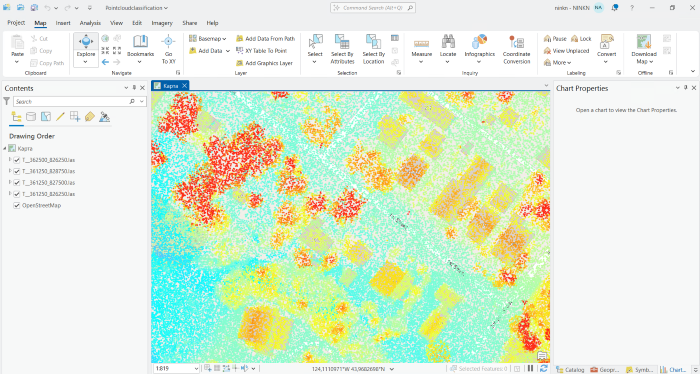The width and height of the screenshot is (700, 374).
Task: Open the map scale dropdown
Action: (x=196, y=369)
